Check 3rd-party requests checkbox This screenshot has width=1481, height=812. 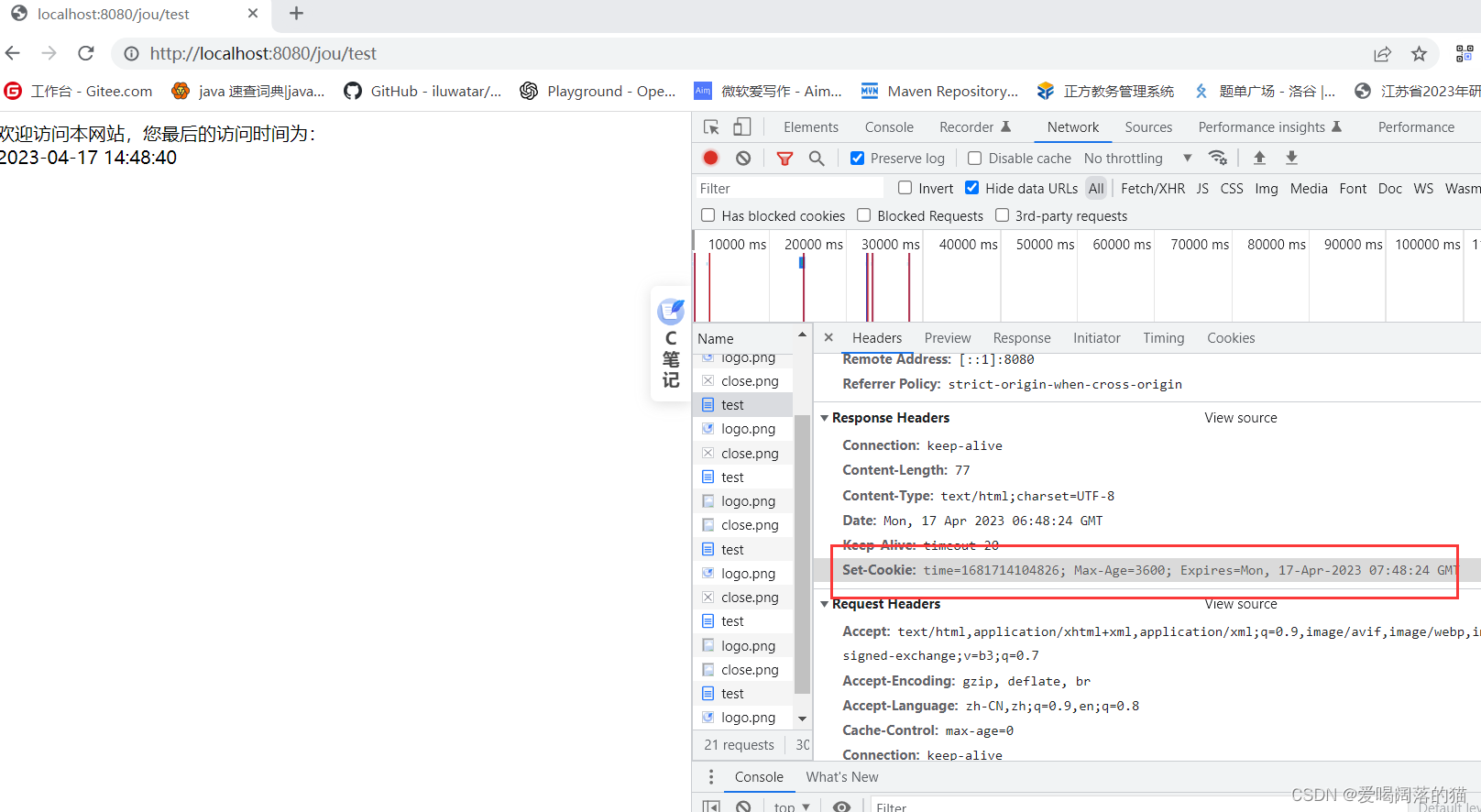[x=1002, y=214]
